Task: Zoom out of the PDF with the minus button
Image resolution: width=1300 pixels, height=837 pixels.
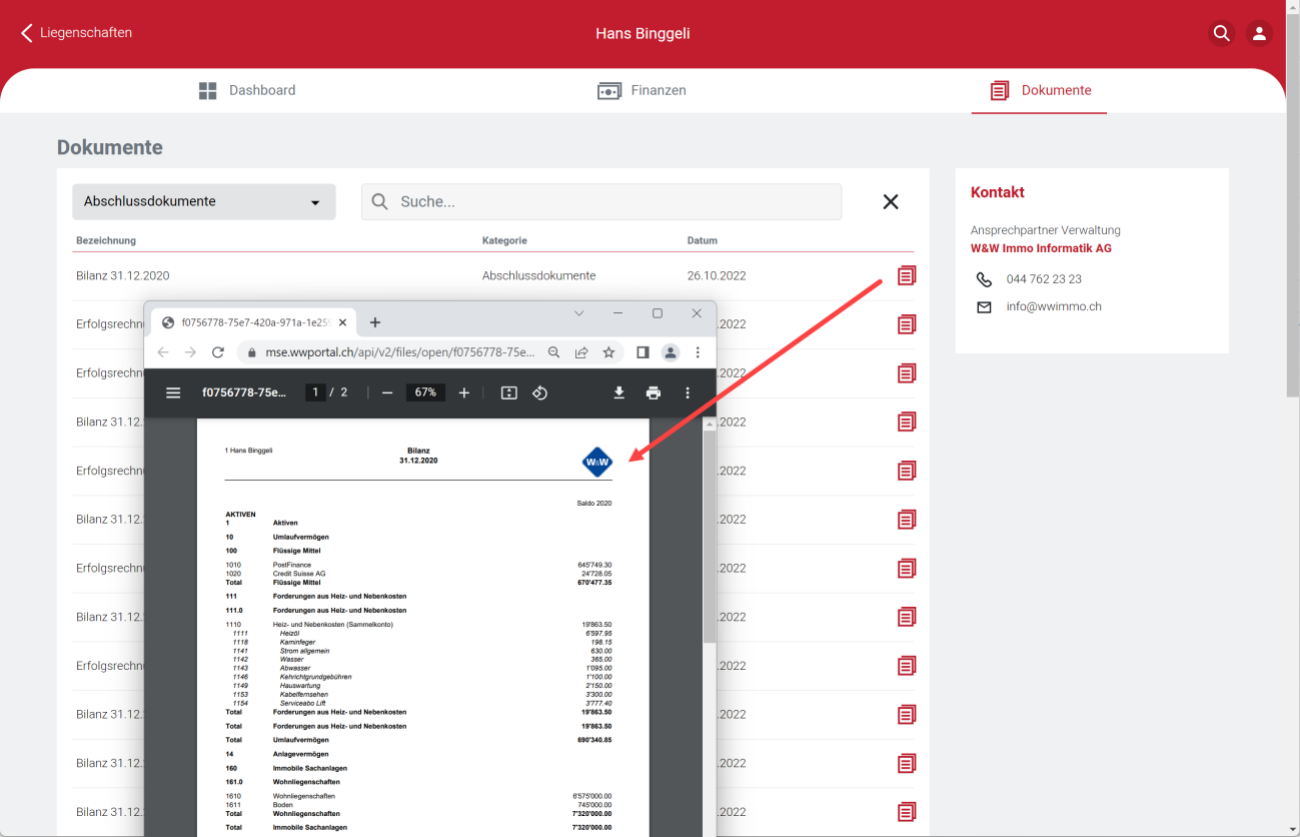Action: [x=387, y=393]
